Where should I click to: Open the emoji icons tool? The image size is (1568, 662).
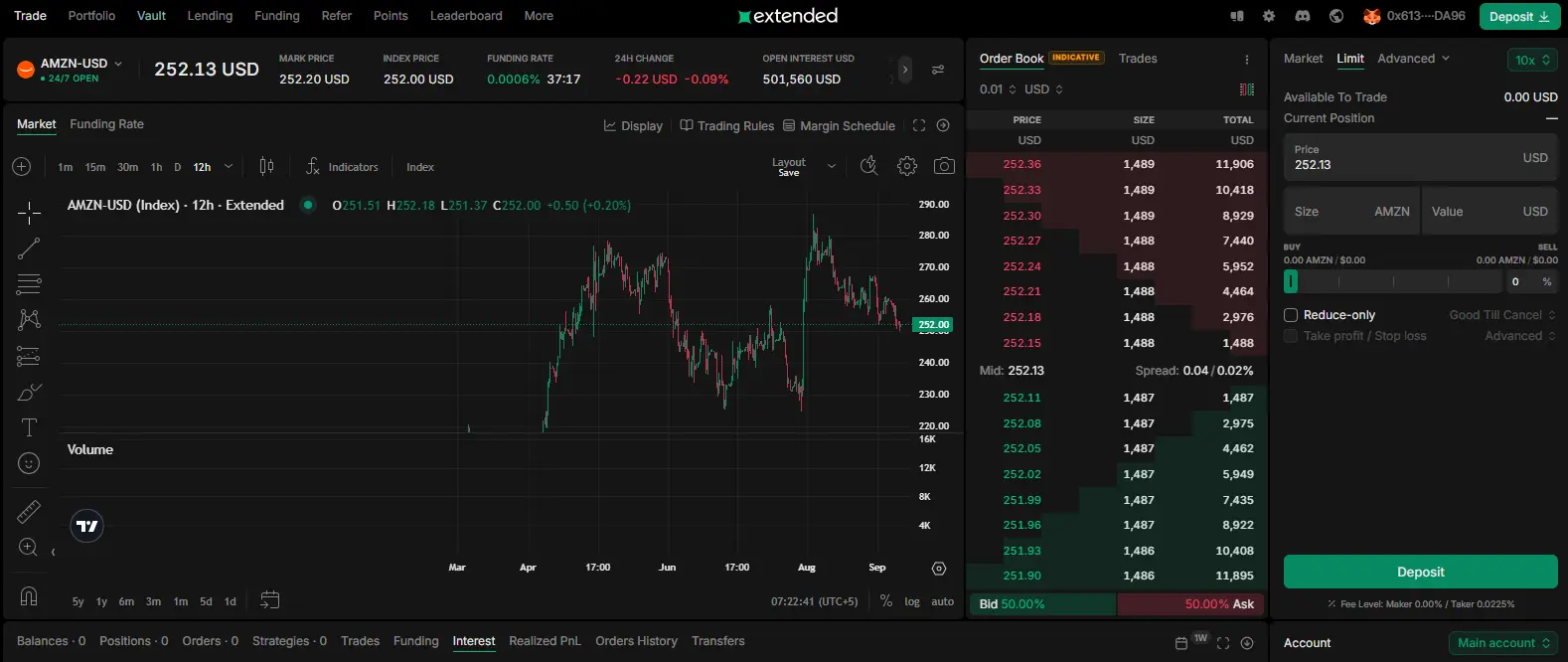pos(29,463)
